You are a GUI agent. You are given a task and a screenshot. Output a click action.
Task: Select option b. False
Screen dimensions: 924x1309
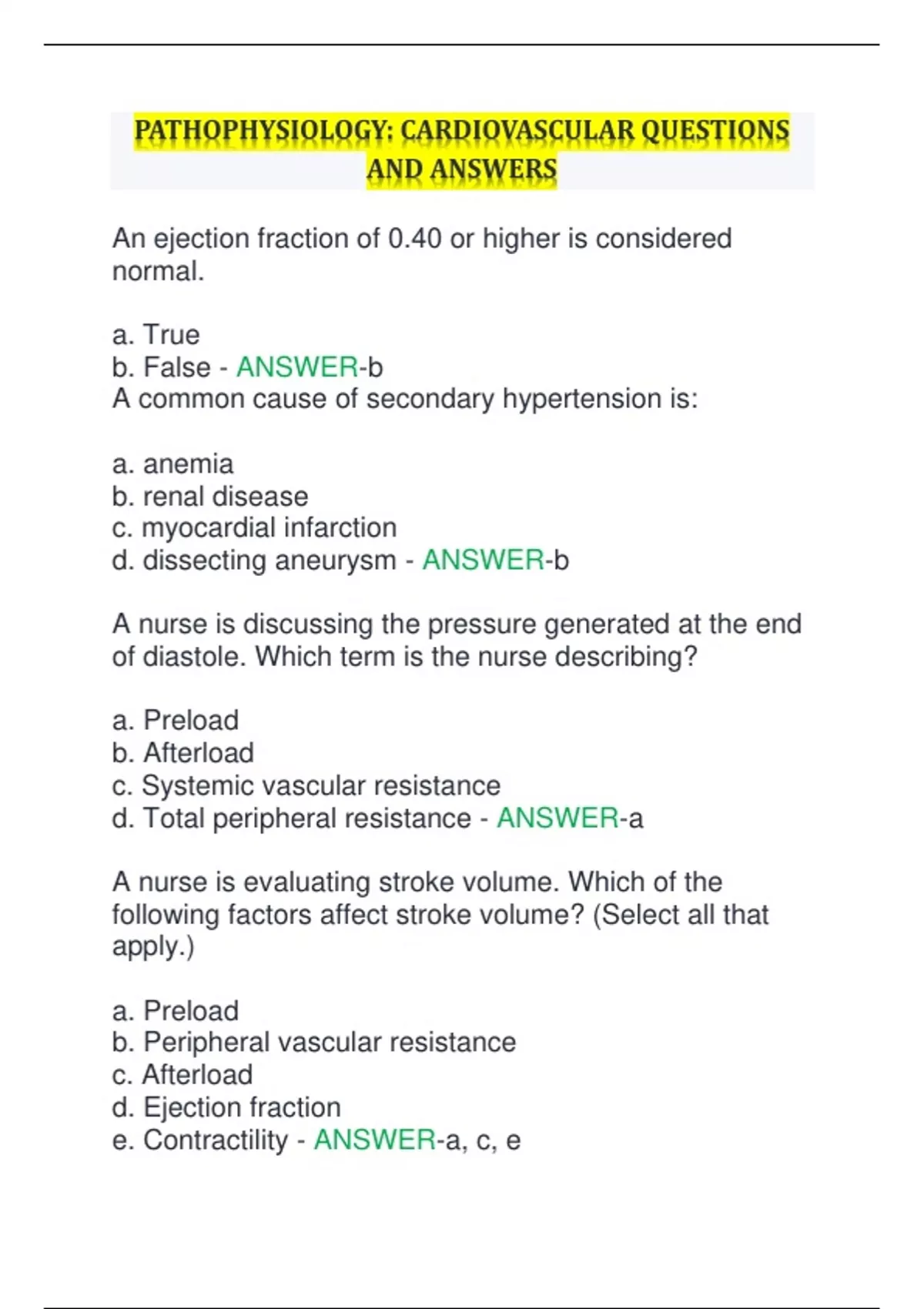[161, 367]
